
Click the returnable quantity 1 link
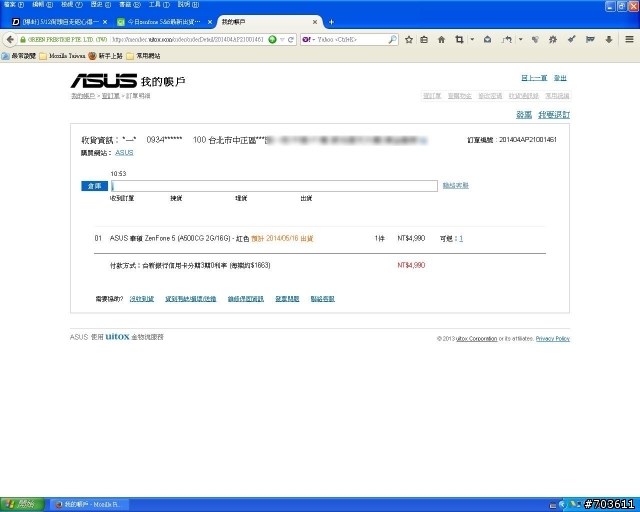461,238
